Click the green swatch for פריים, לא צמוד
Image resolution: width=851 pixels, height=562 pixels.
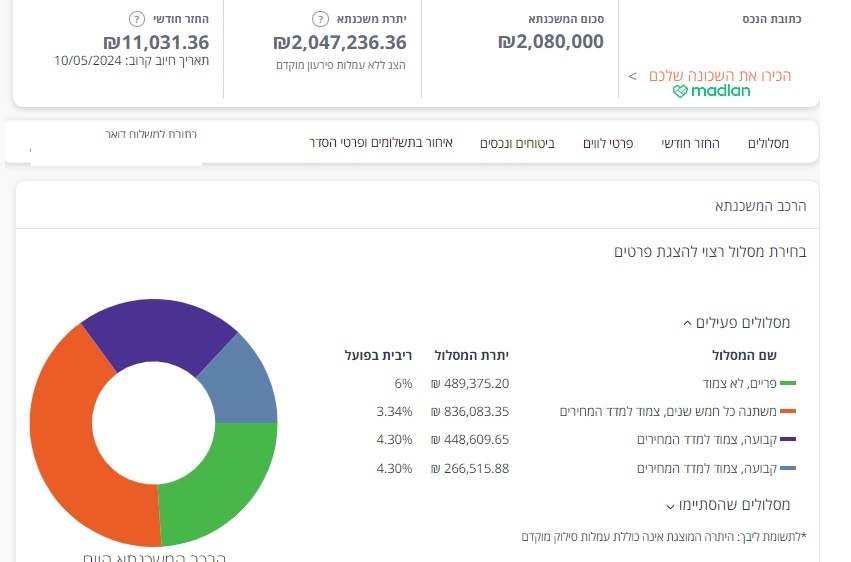coord(788,383)
